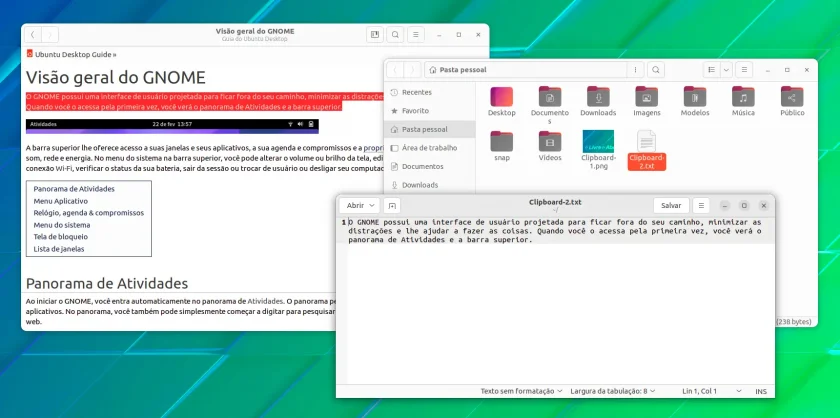This screenshot has width=840, height=418.
Task: Select the snap folder icon
Action: 501,141
